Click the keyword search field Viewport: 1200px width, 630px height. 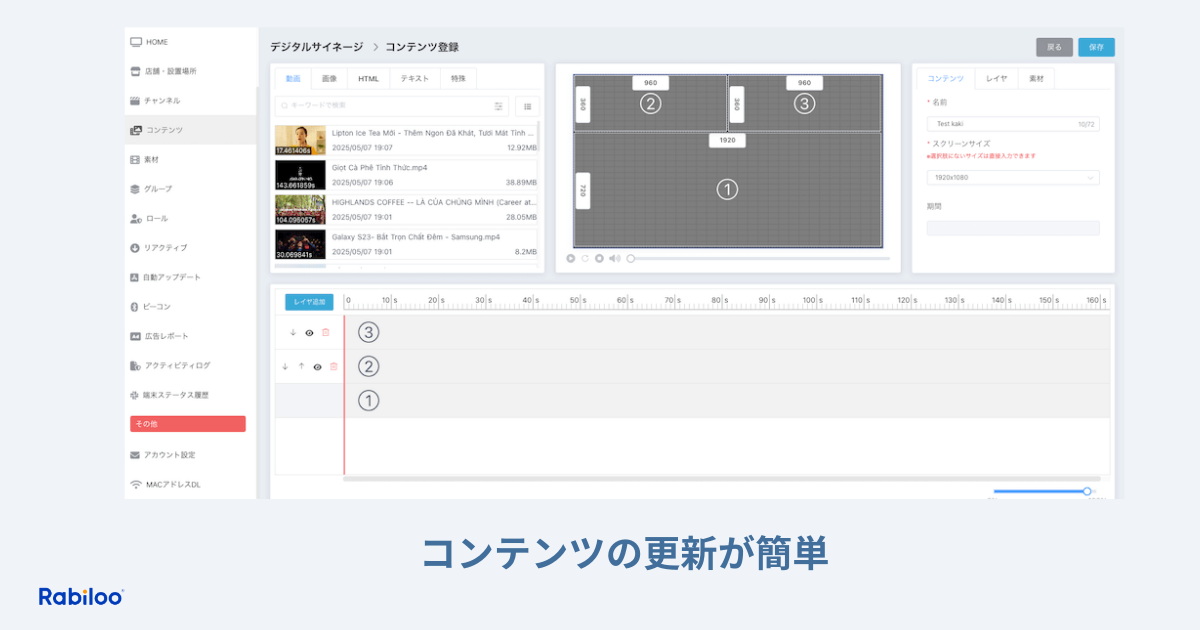pos(392,105)
